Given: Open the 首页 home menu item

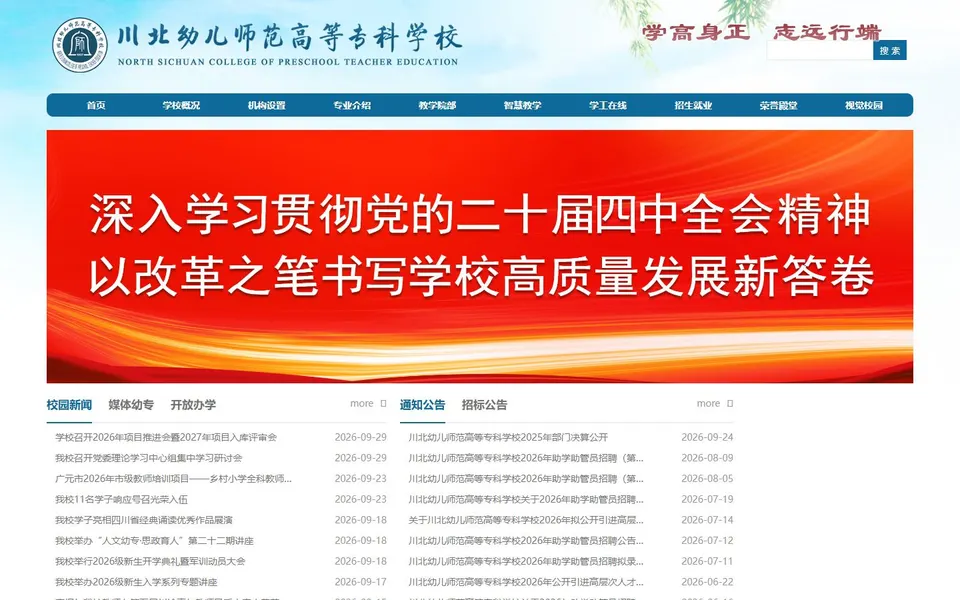Looking at the screenshot, I should [96, 105].
